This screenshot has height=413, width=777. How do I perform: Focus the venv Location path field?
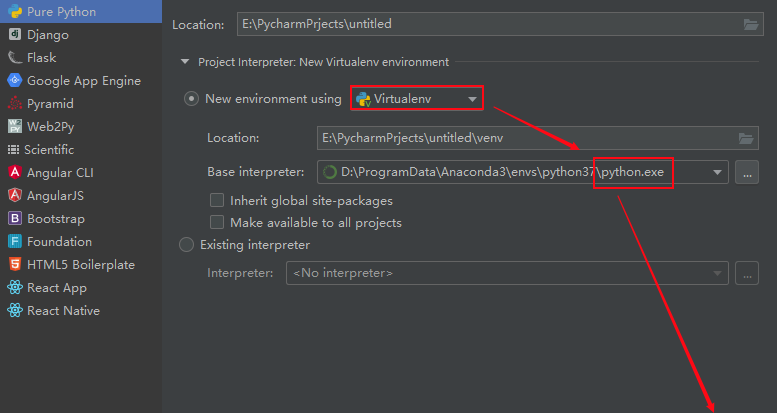pos(538,138)
